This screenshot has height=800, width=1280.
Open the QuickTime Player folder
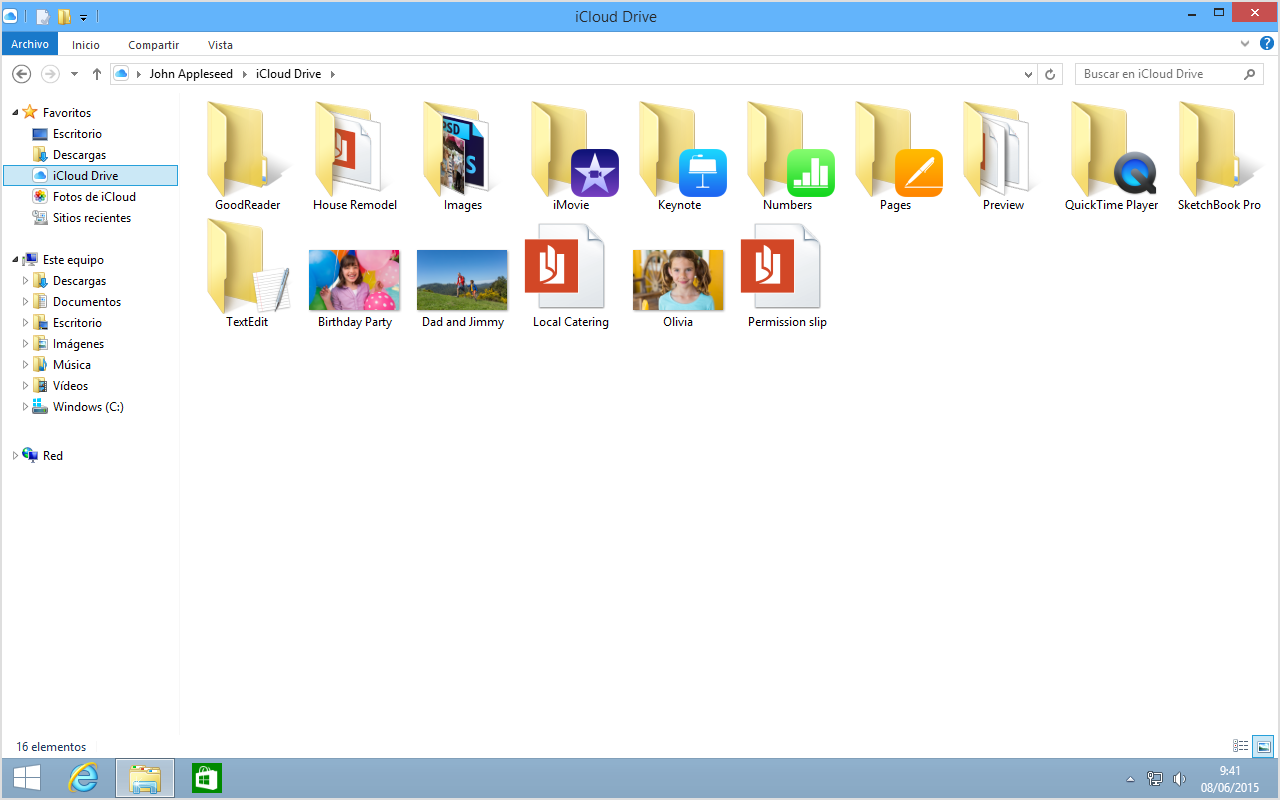(1111, 158)
